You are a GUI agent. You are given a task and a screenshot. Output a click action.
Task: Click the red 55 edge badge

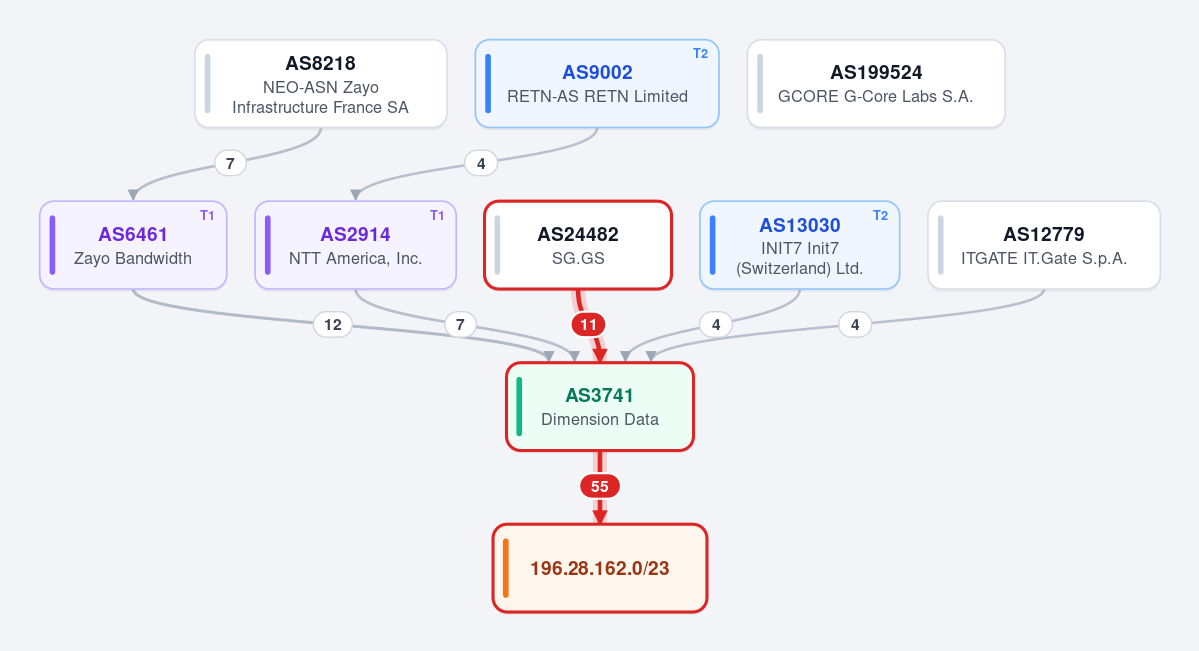click(x=600, y=487)
